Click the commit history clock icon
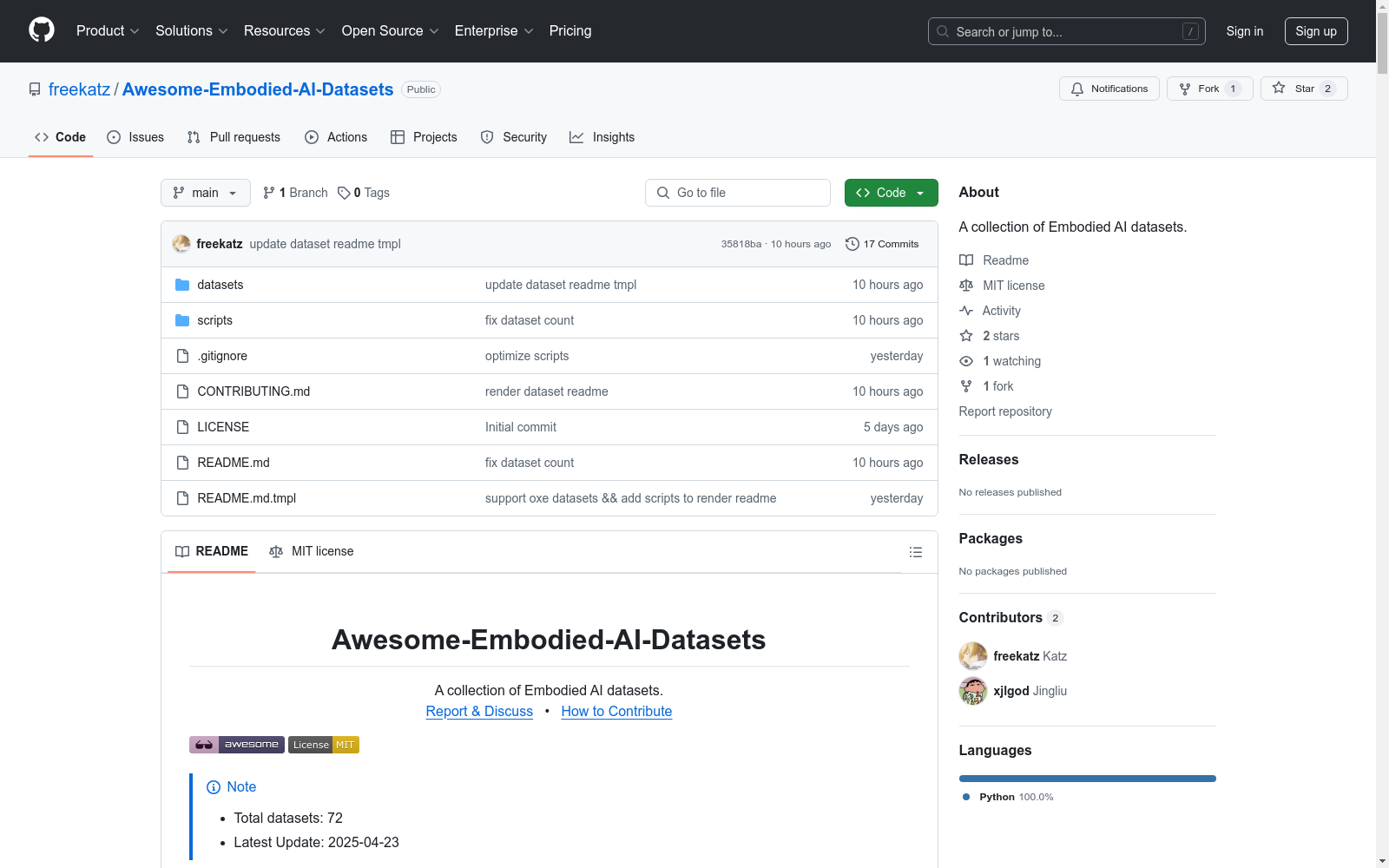This screenshot has width=1389, height=868. tap(852, 244)
